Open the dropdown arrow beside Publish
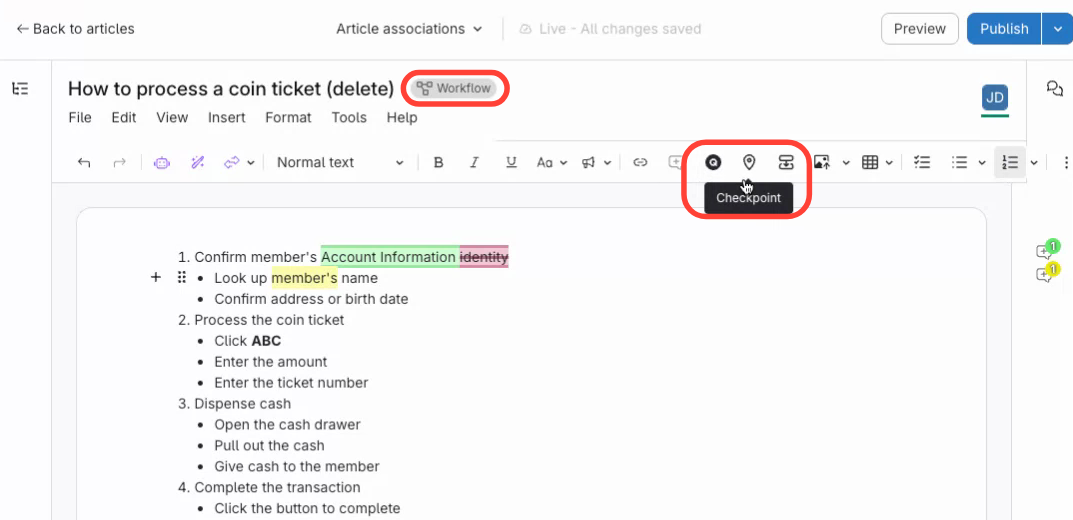The image size is (1073, 520). pos(1057,29)
